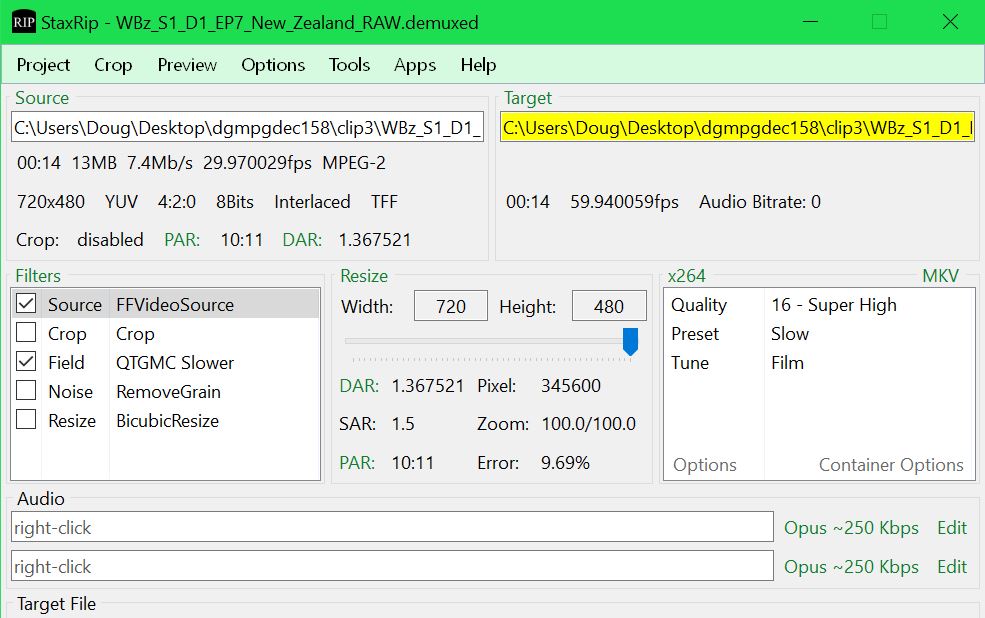Click the MKV container link
The height and width of the screenshot is (618, 985).
[x=940, y=276]
